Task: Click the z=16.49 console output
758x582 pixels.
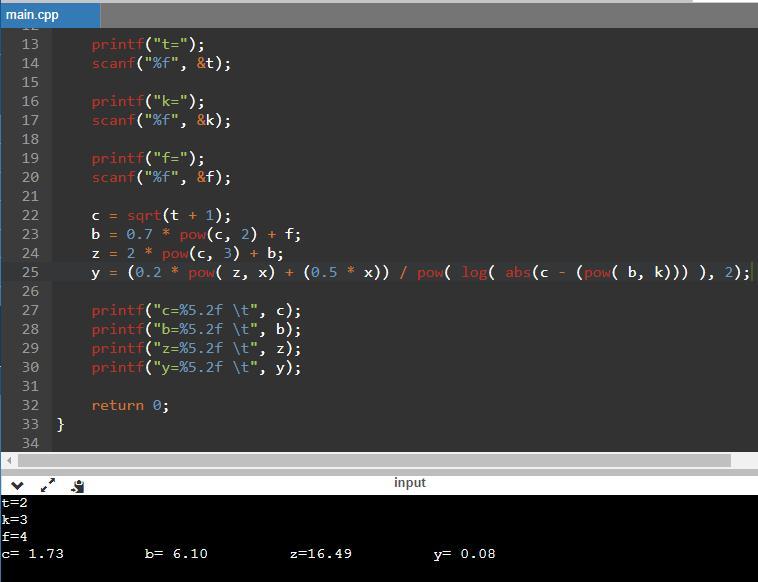Action: (x=320, y=554)
